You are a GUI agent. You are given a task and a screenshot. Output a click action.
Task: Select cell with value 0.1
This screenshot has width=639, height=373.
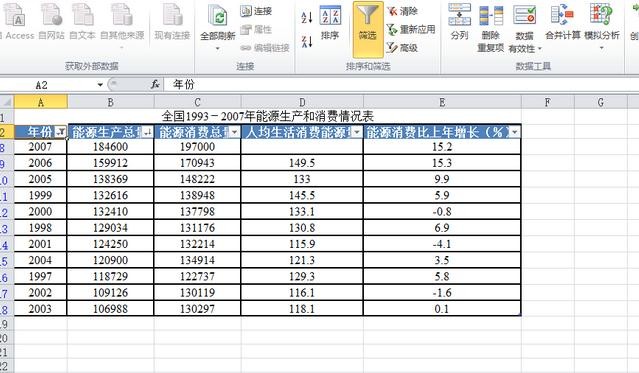pos(442,309)
